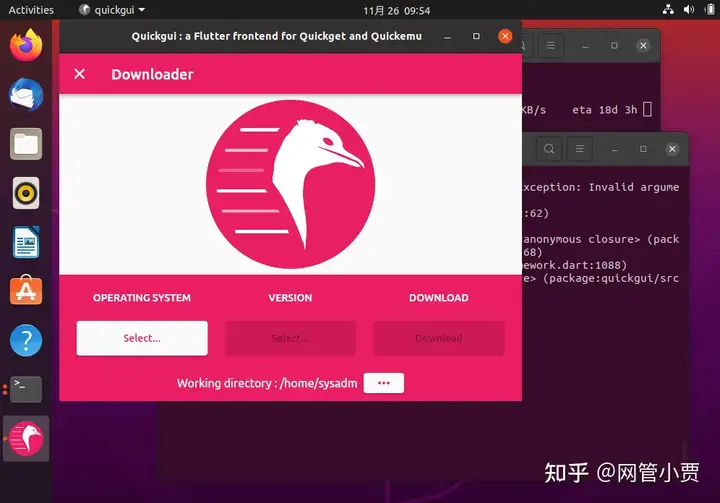
Task: Open Activities overview
Action: [x=31, y=10]
